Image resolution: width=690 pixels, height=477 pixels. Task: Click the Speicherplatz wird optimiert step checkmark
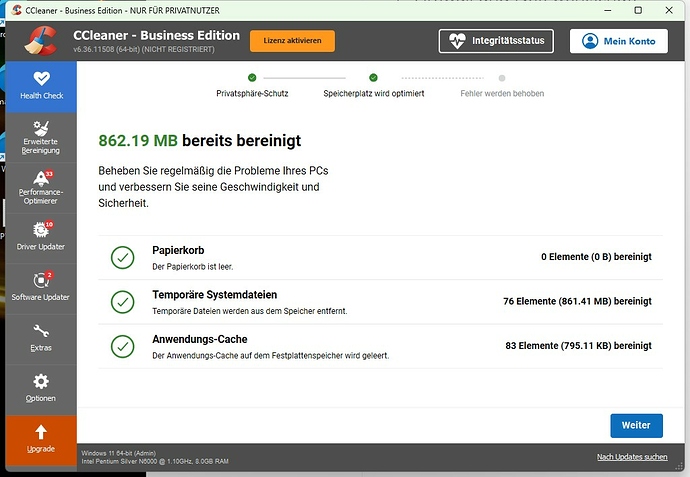coord(373,78)
